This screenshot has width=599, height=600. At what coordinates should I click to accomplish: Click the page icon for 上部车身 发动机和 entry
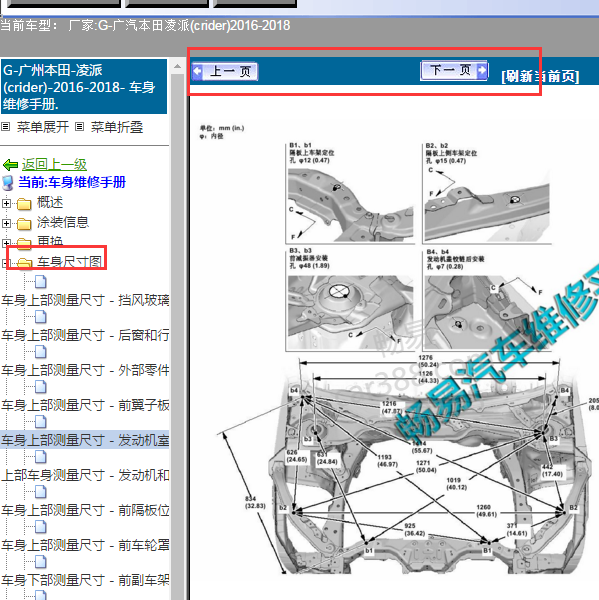click(41, 457)
